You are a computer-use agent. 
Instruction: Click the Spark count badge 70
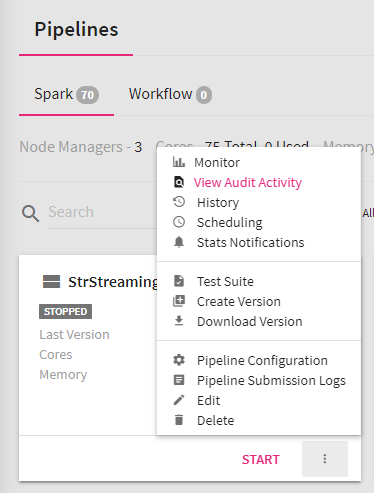87,95
